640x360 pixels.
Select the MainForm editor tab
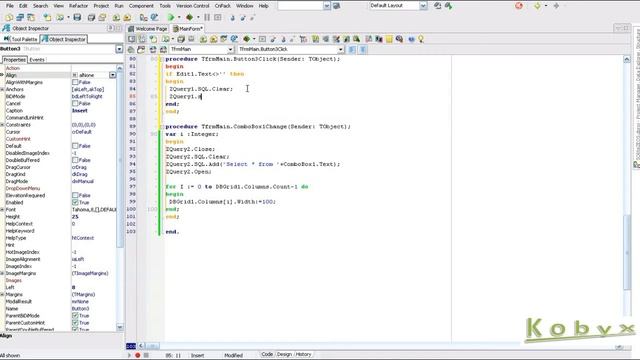[188, 29]
